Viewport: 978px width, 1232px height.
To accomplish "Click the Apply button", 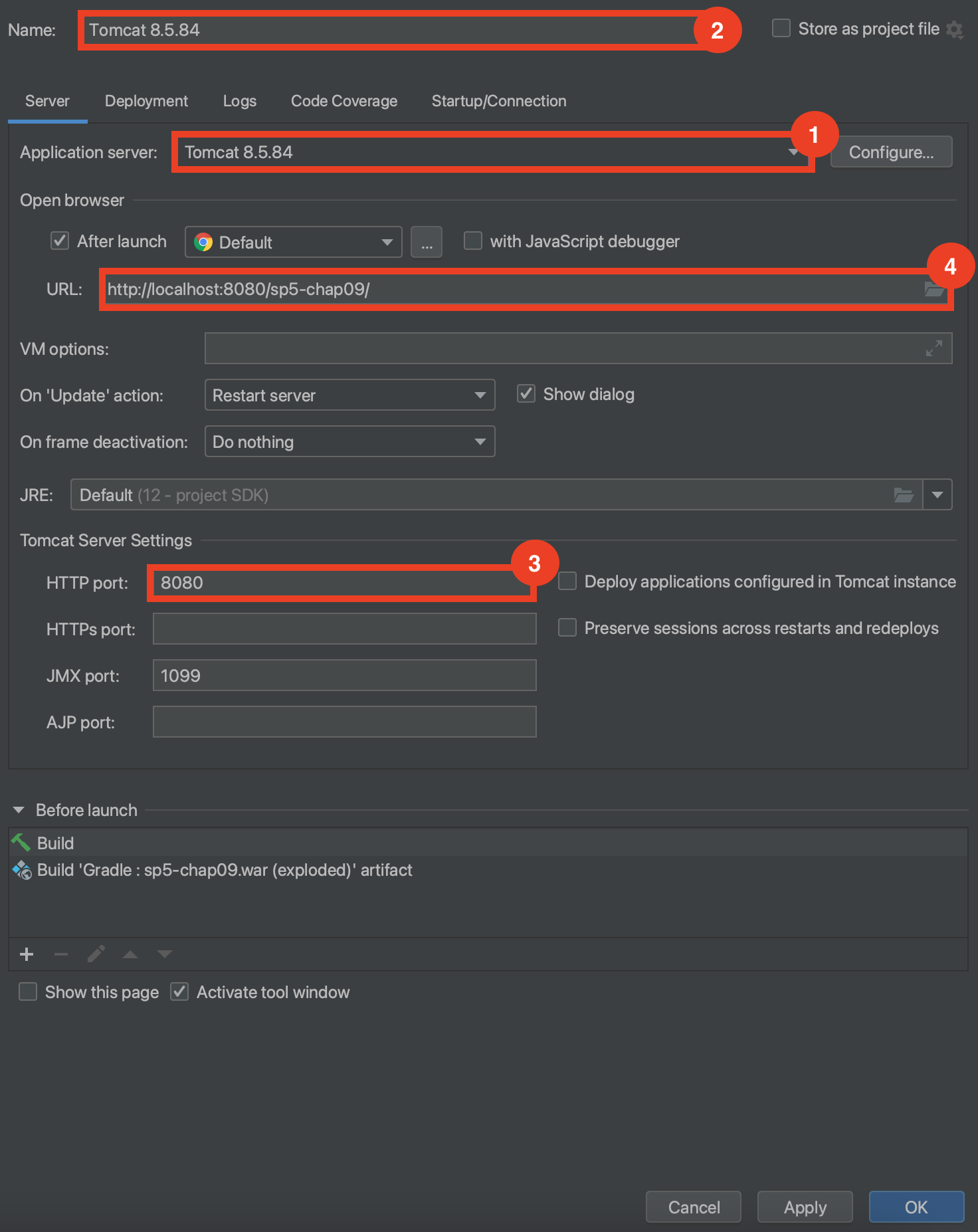I will click(x=805, y=1207).
